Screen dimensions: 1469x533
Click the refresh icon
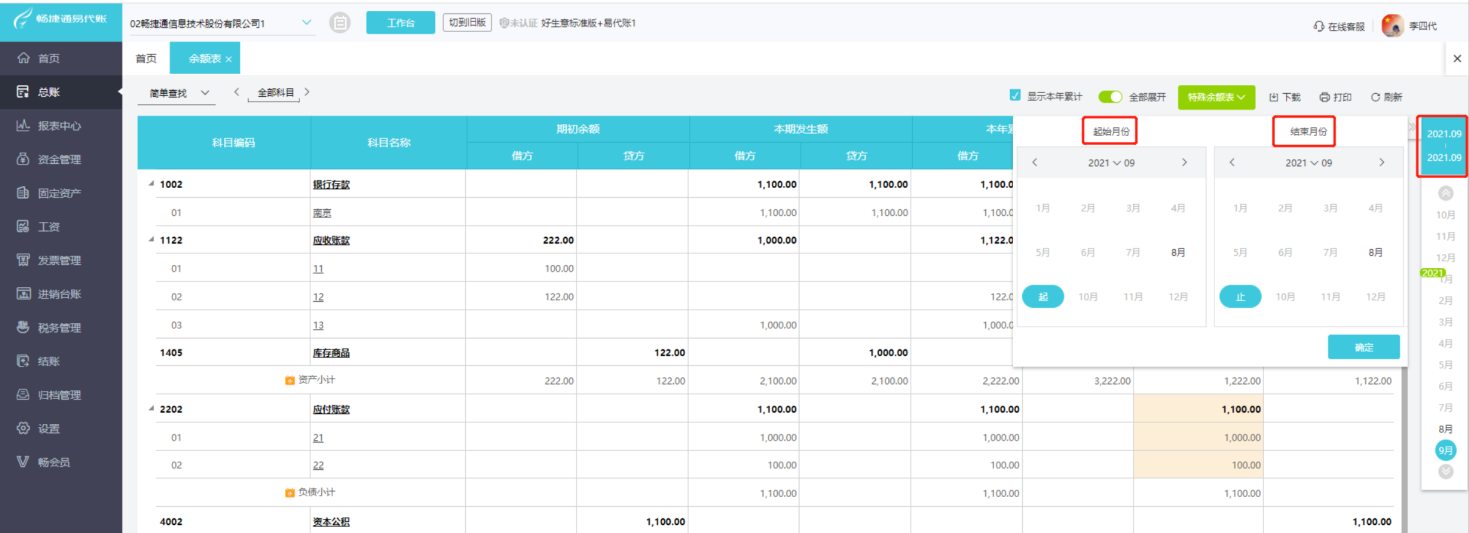(1376, 97)
